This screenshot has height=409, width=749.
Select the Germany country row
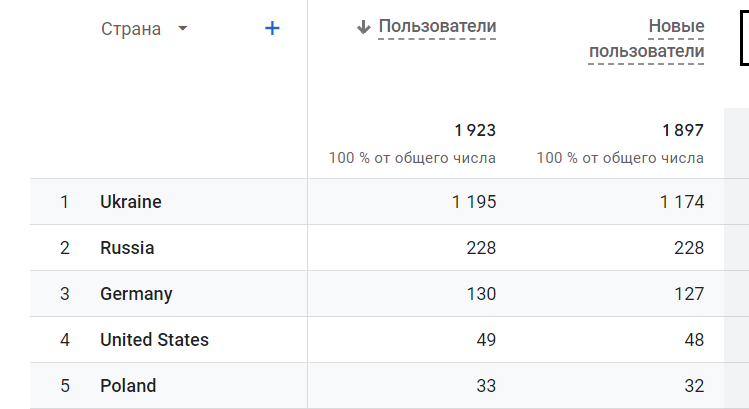[136, 294]
